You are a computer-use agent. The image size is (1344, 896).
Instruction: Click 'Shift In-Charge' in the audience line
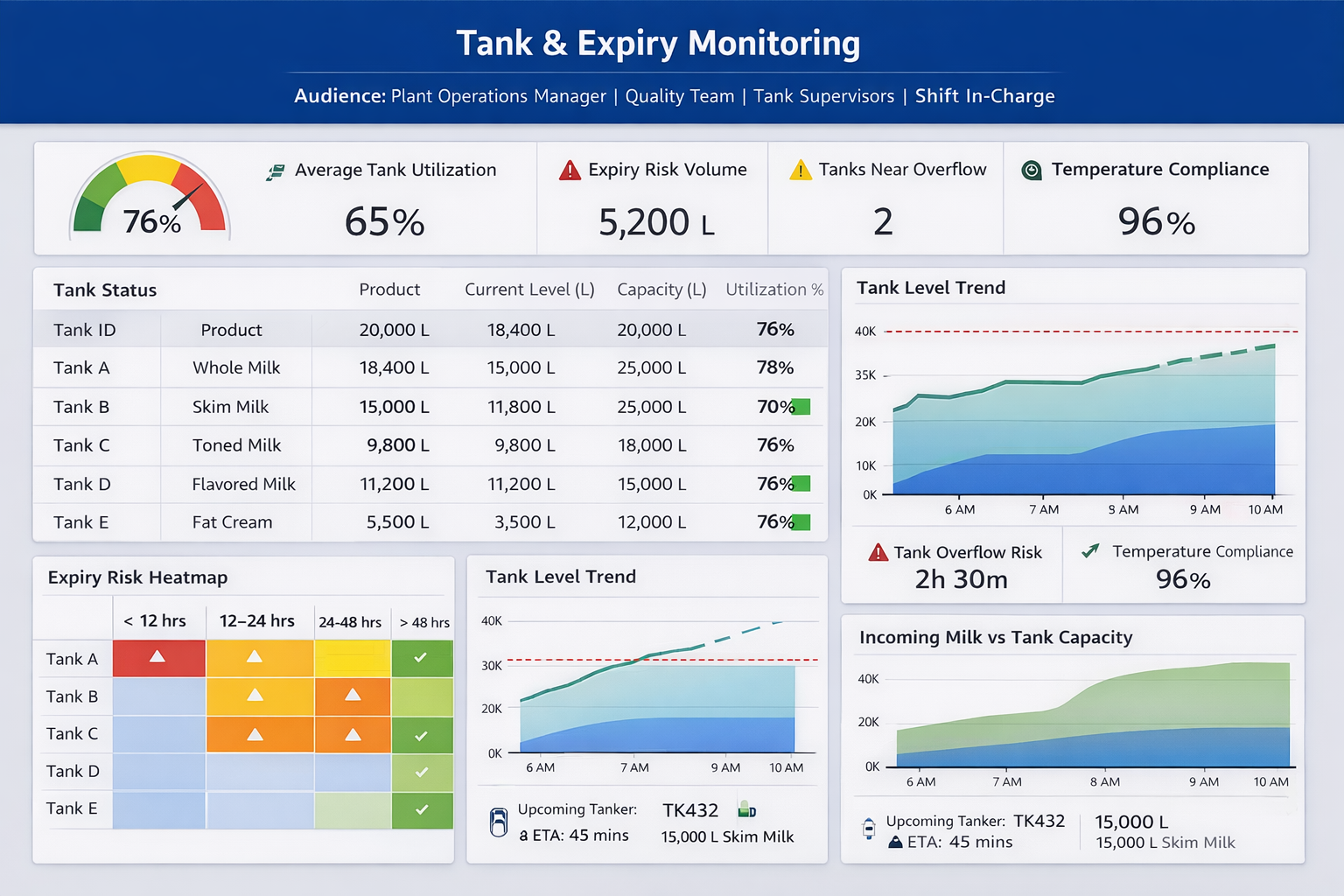point(984,96)
